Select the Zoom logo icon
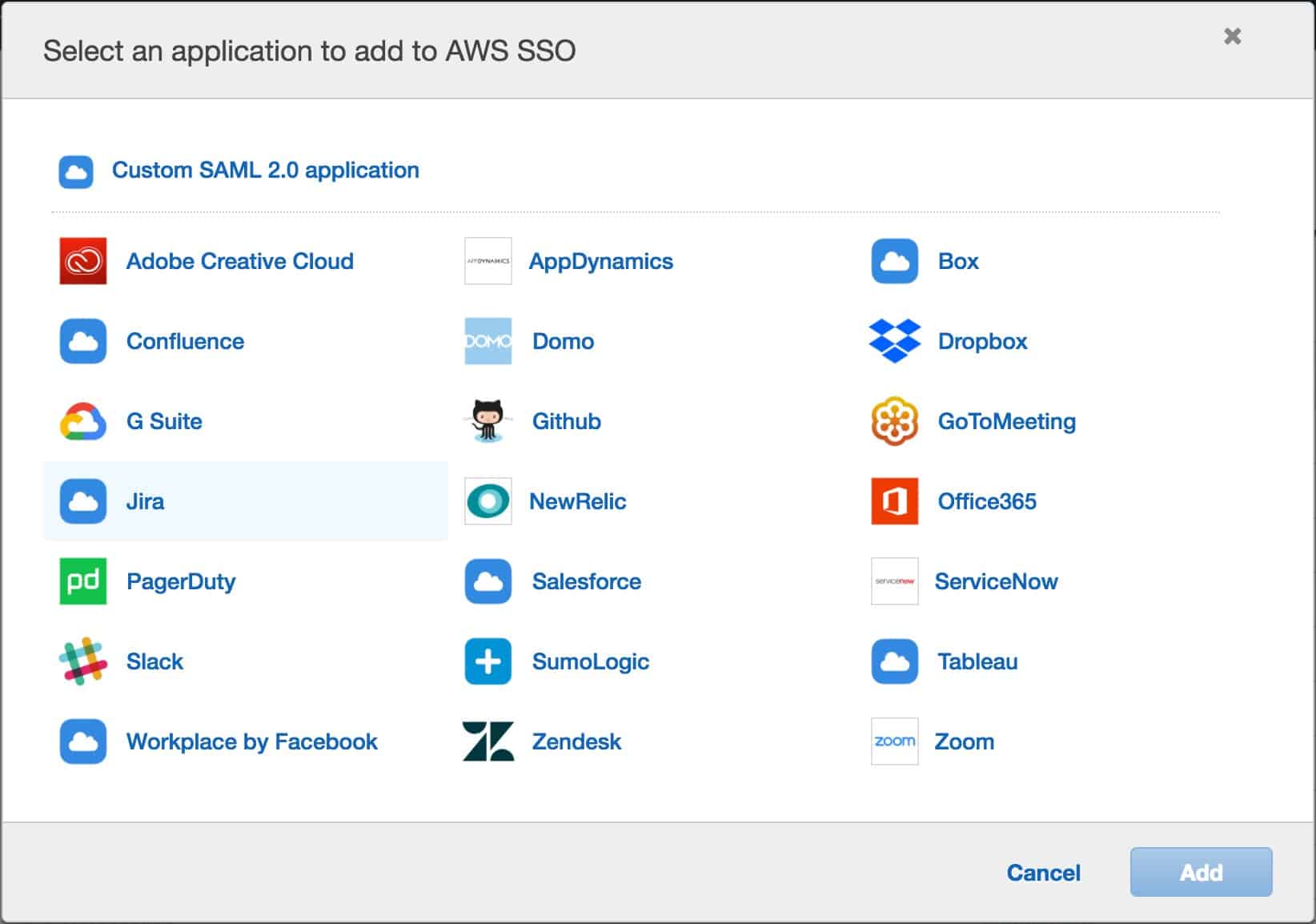Image resolution: width=1316 pixels, height=924 pixels. point(895,741)
